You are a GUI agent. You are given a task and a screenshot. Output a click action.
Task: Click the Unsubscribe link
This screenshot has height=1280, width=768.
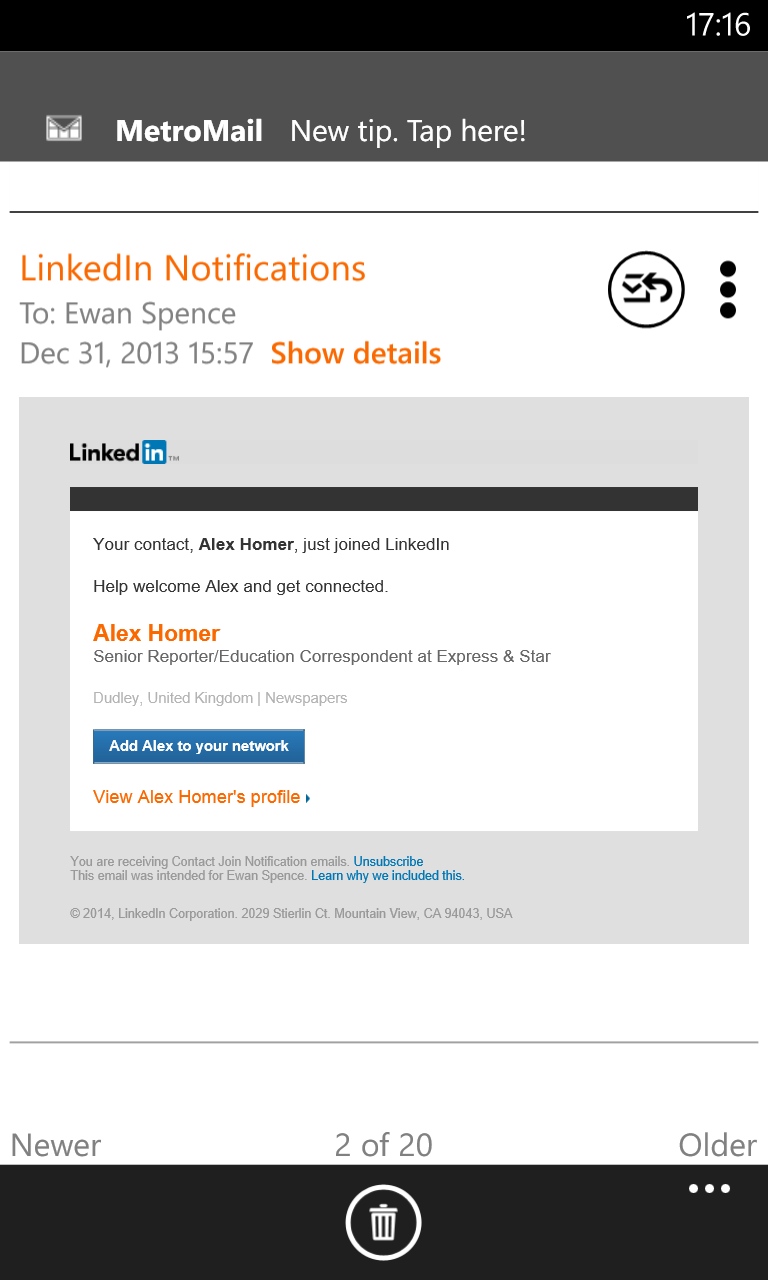[x=388, y=861]
